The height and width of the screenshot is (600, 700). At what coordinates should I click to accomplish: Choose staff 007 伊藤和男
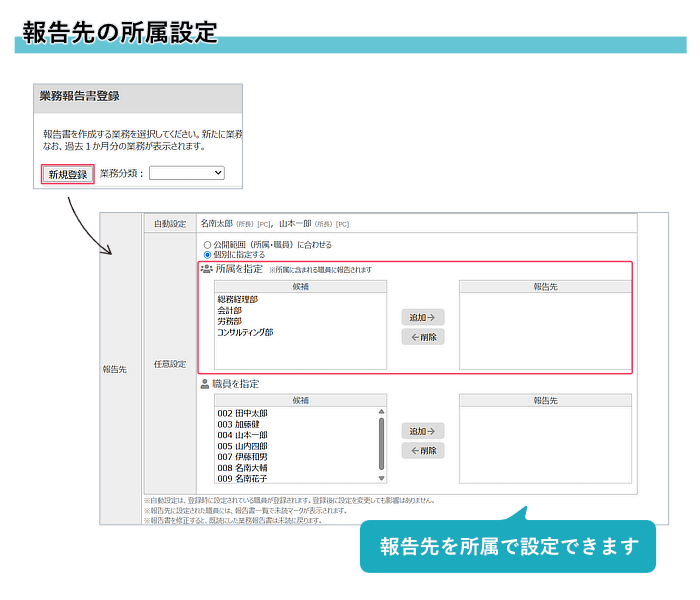(242, 457)
